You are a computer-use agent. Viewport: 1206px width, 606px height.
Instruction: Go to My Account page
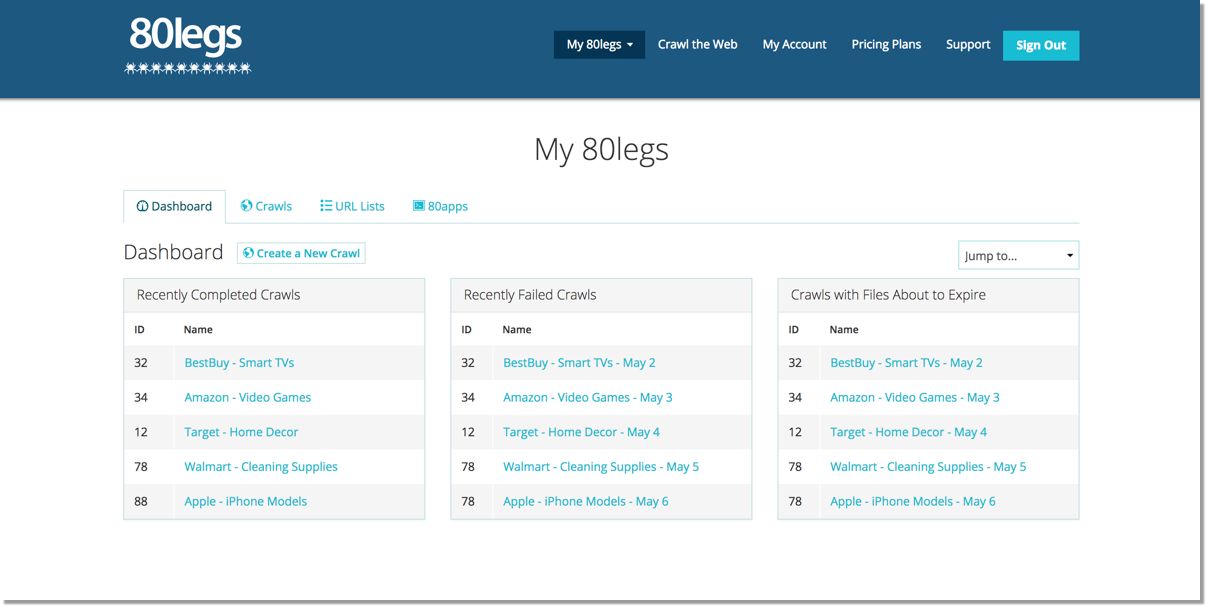(x=794, y=45)
